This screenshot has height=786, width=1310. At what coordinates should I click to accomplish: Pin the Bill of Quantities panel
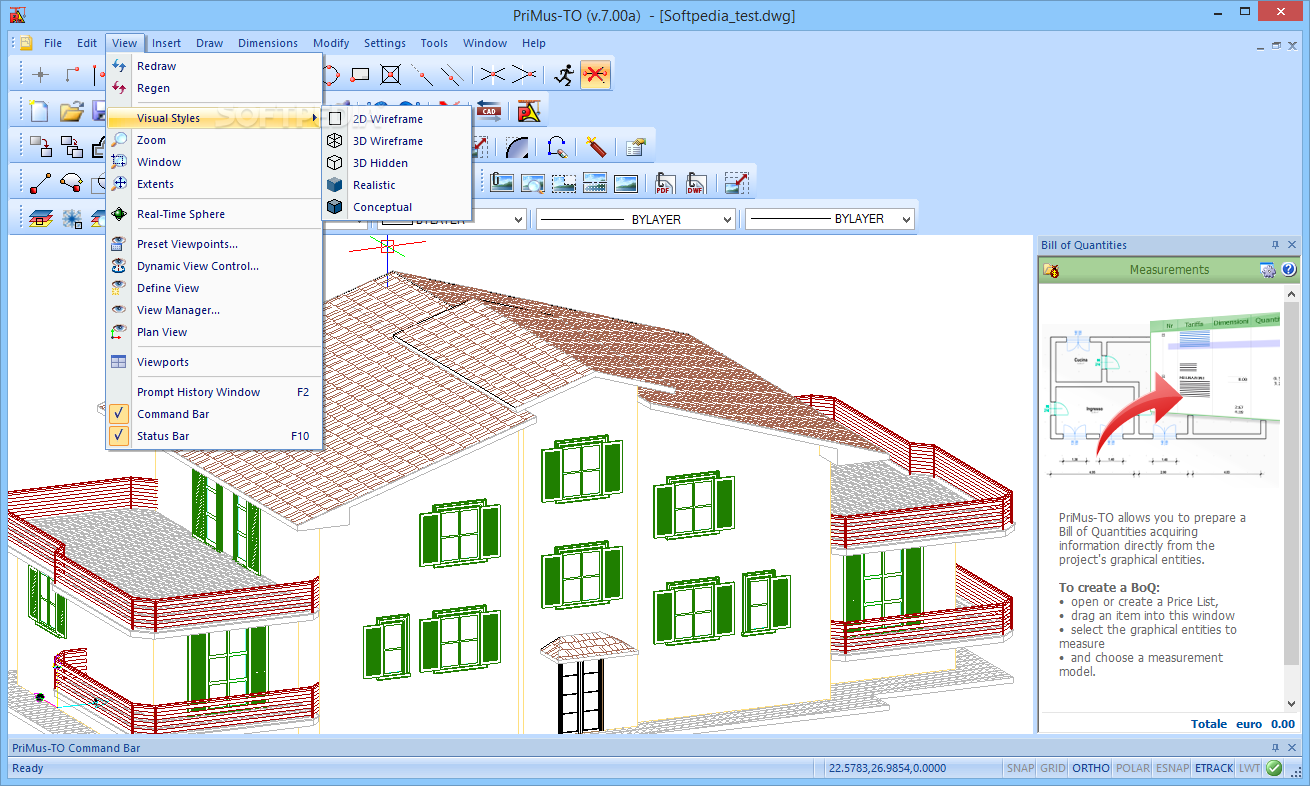tap(1275, 245)
